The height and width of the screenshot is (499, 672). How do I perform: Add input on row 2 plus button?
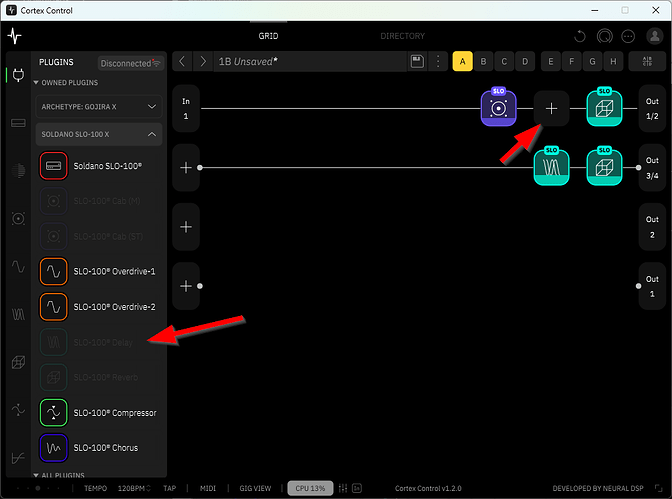[x=186, y=168]
